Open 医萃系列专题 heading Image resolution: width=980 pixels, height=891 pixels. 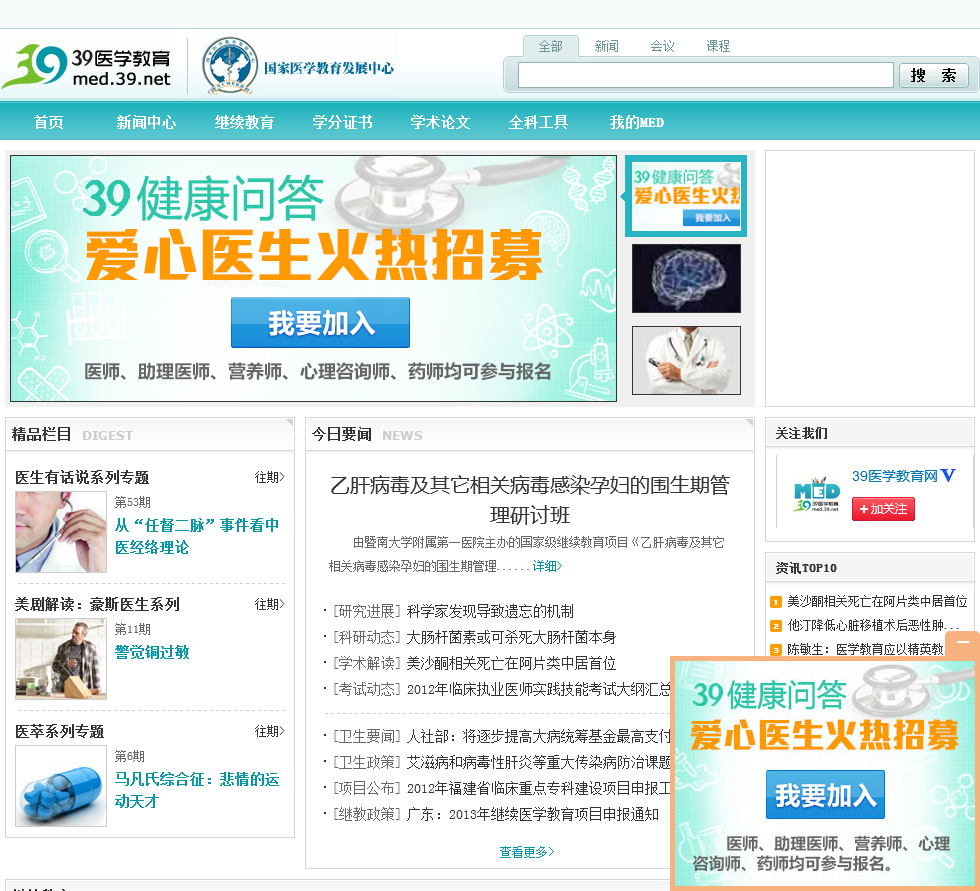tap(59, 731)
